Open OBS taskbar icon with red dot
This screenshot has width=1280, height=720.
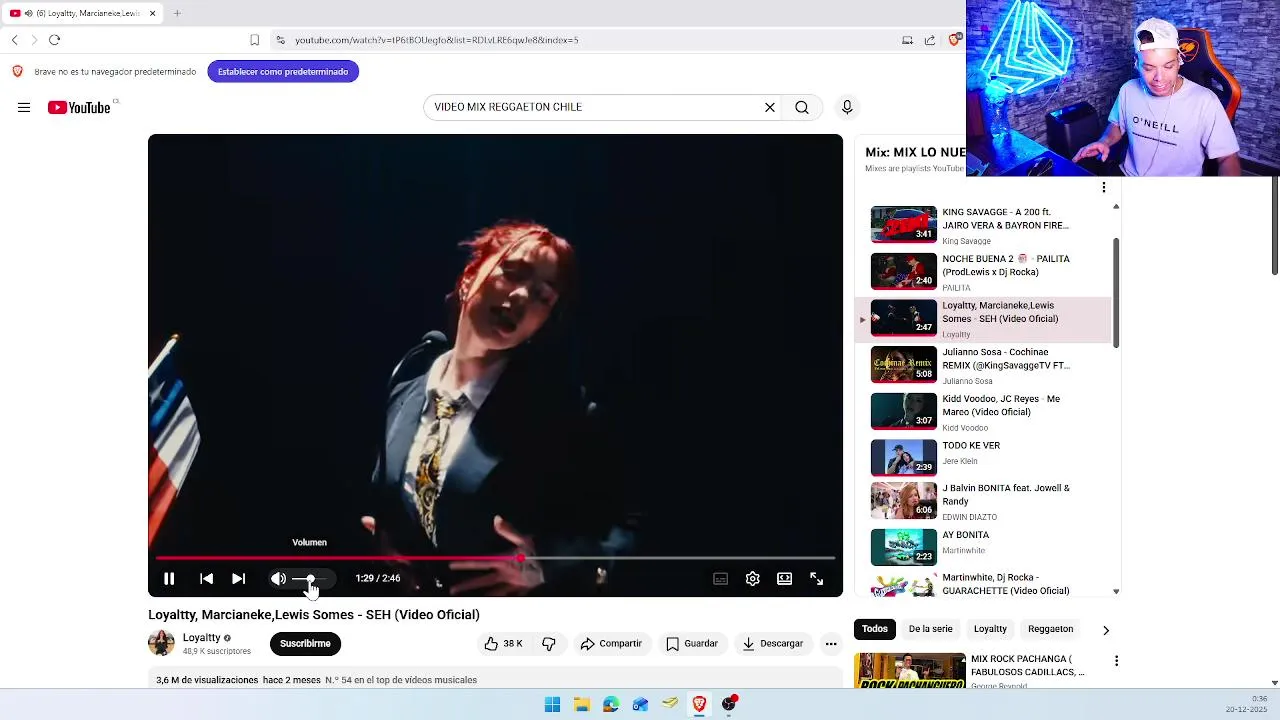tap(729, 704)
